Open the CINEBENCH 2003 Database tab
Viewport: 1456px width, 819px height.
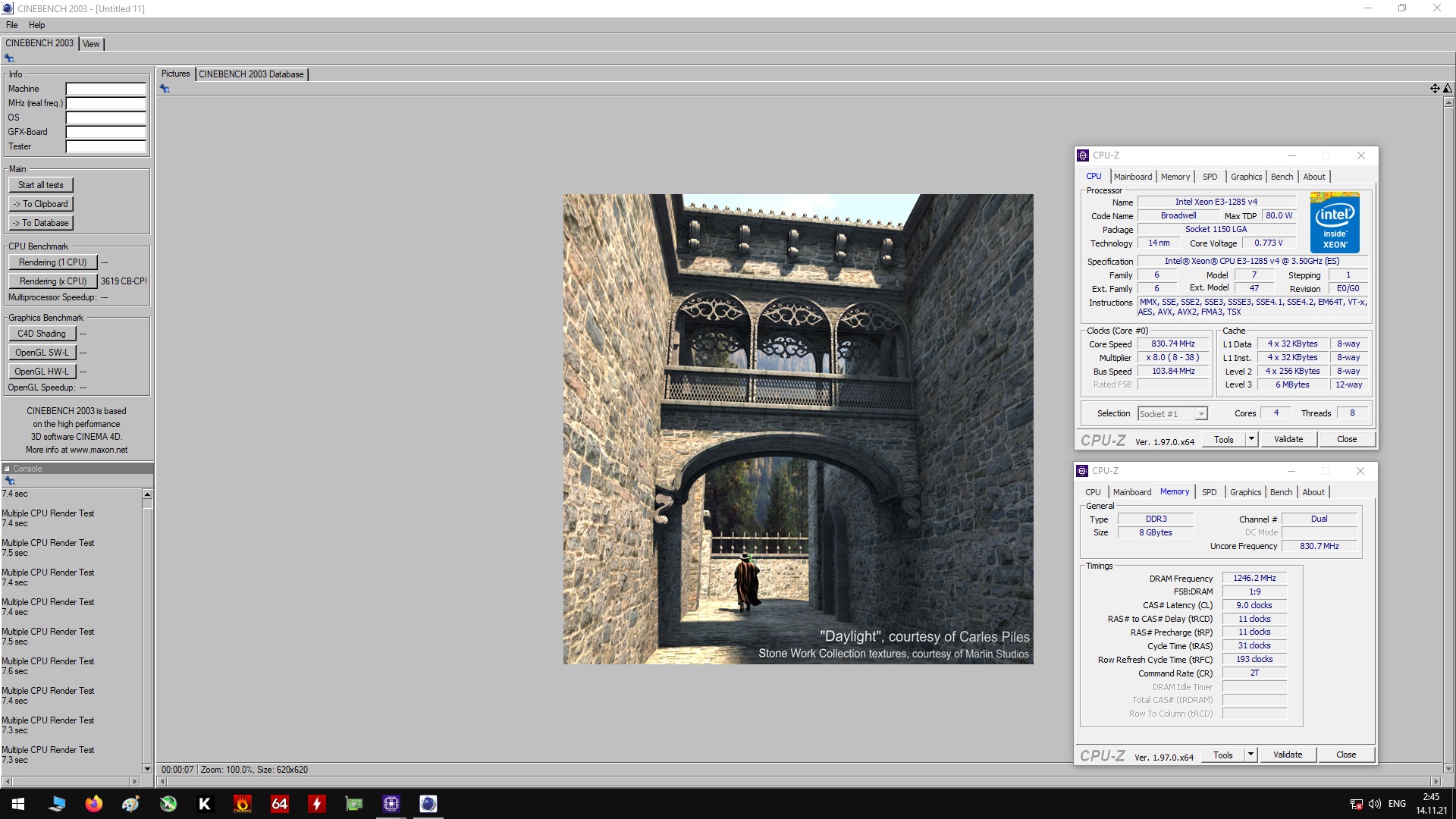pyautogui.click(x=251, y=74)
